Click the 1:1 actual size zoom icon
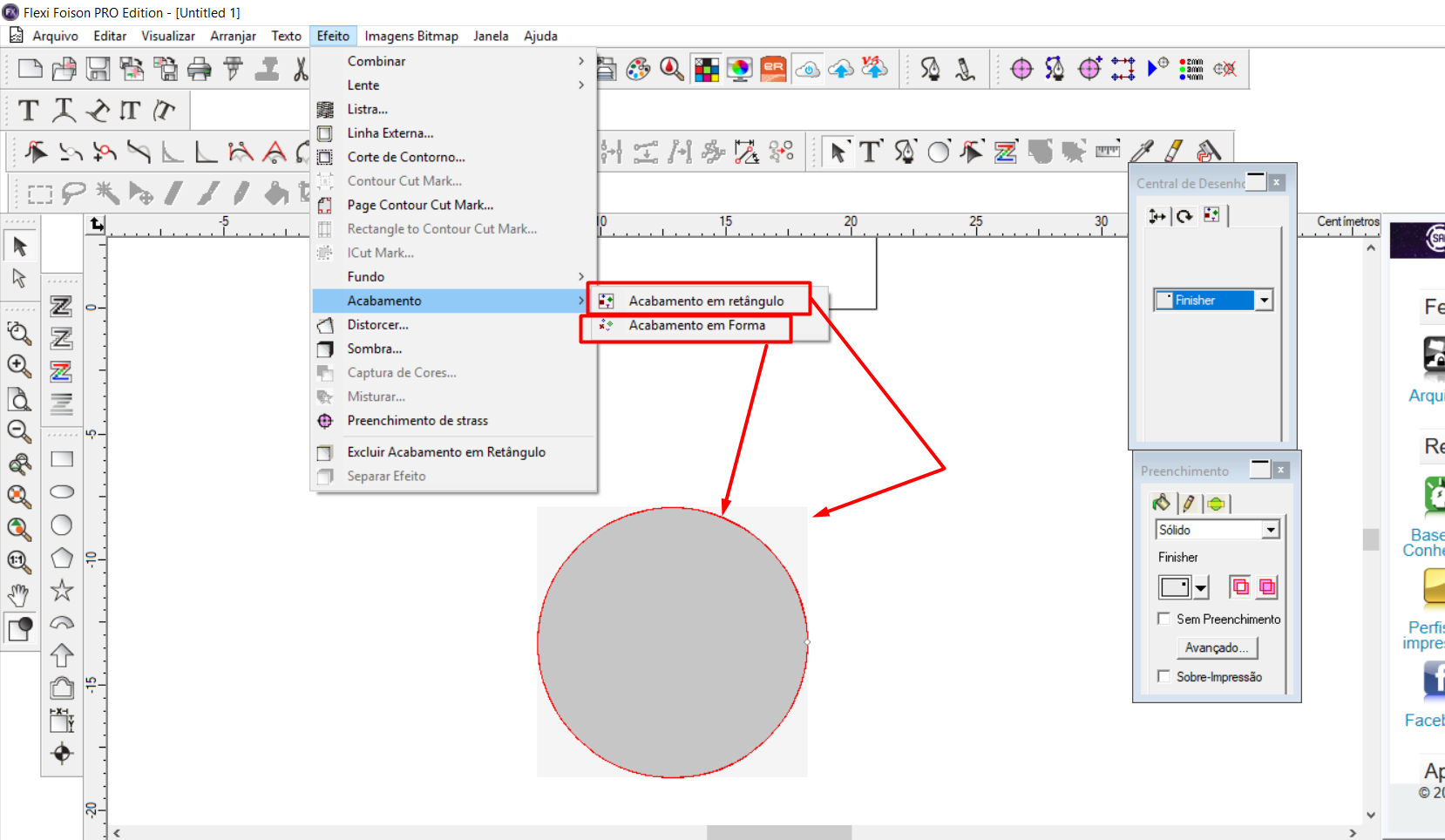The image size is (1445, 840). pyautogui.click(x=19, y=562)
